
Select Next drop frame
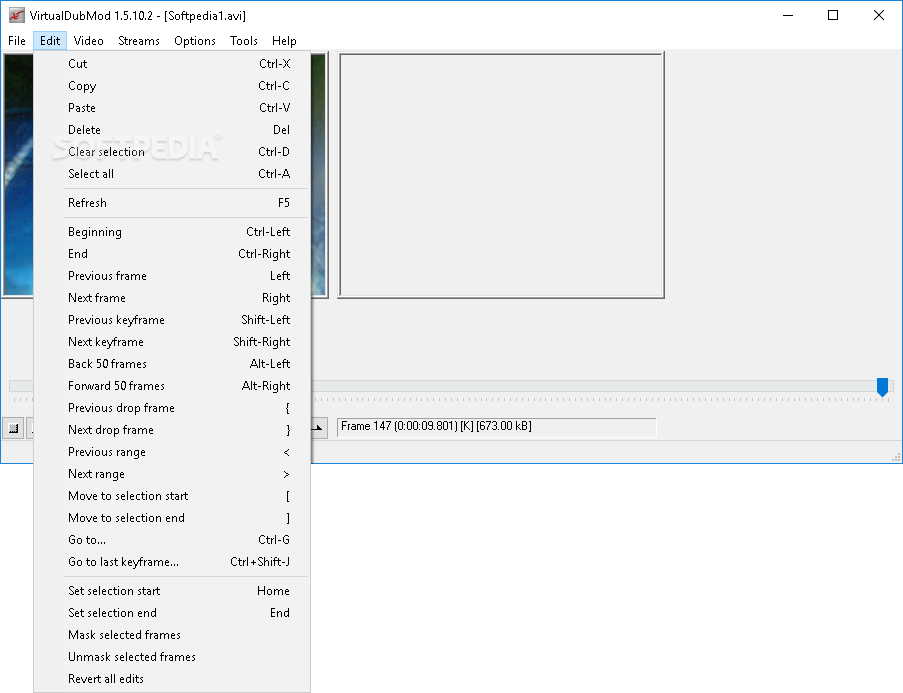coord(172,430)
